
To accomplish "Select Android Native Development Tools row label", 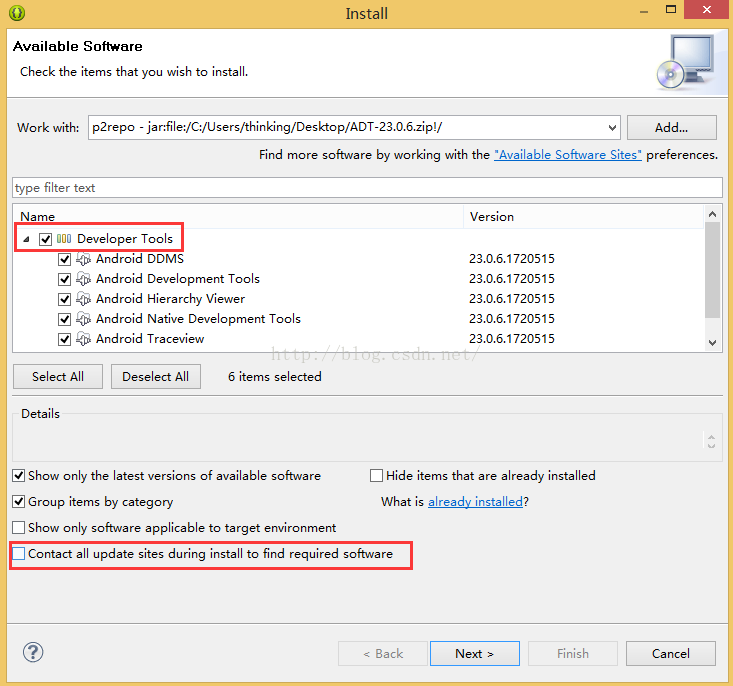I will click(x=198, y=319).
